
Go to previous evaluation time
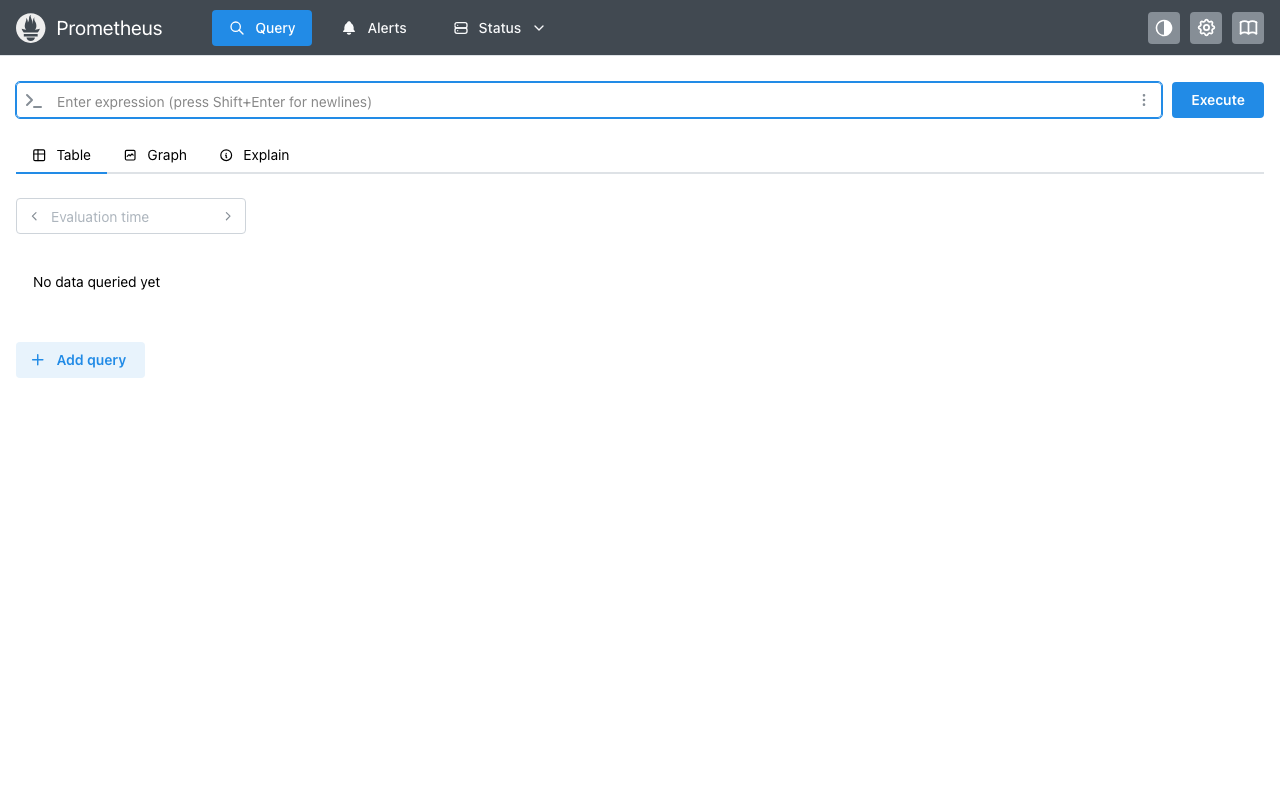(x=34, y=216)
